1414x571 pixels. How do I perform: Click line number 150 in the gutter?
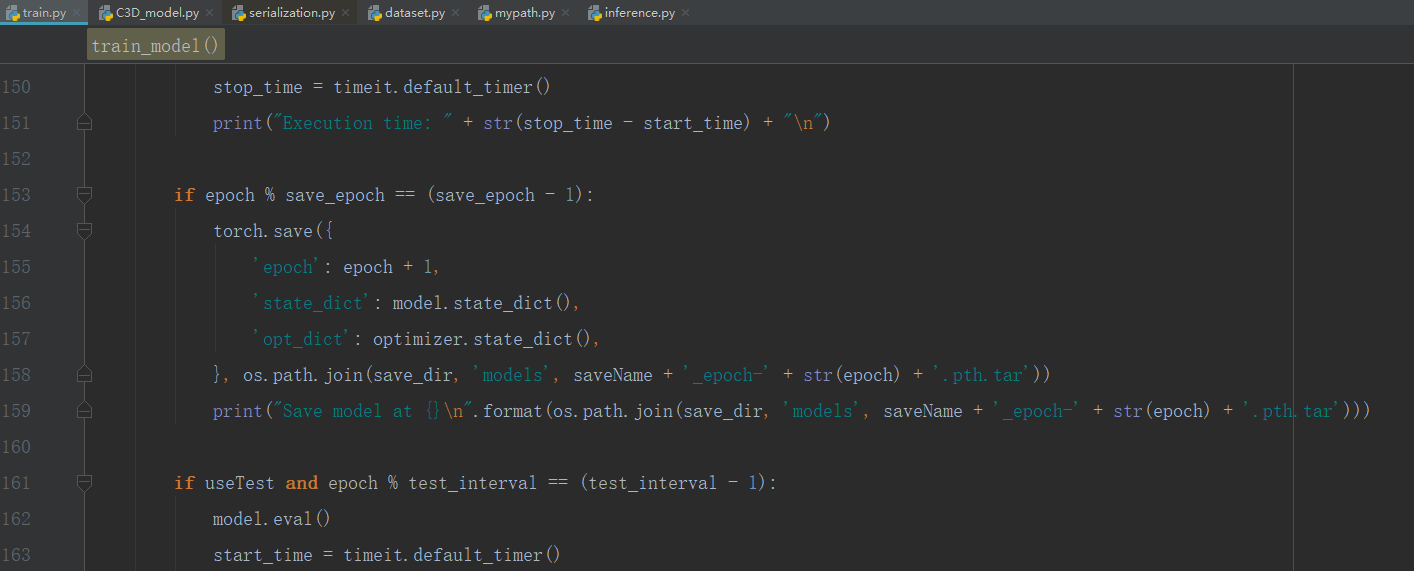[x=16, y=87]
